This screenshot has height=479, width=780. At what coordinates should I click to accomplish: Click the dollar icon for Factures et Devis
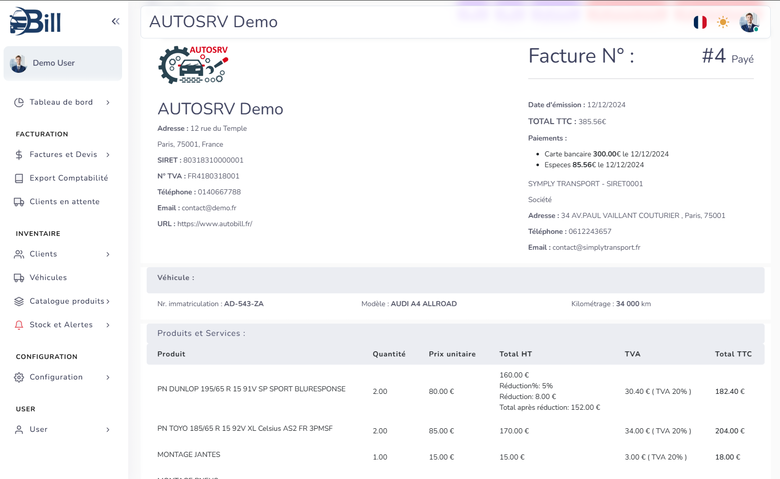(19, 155)
